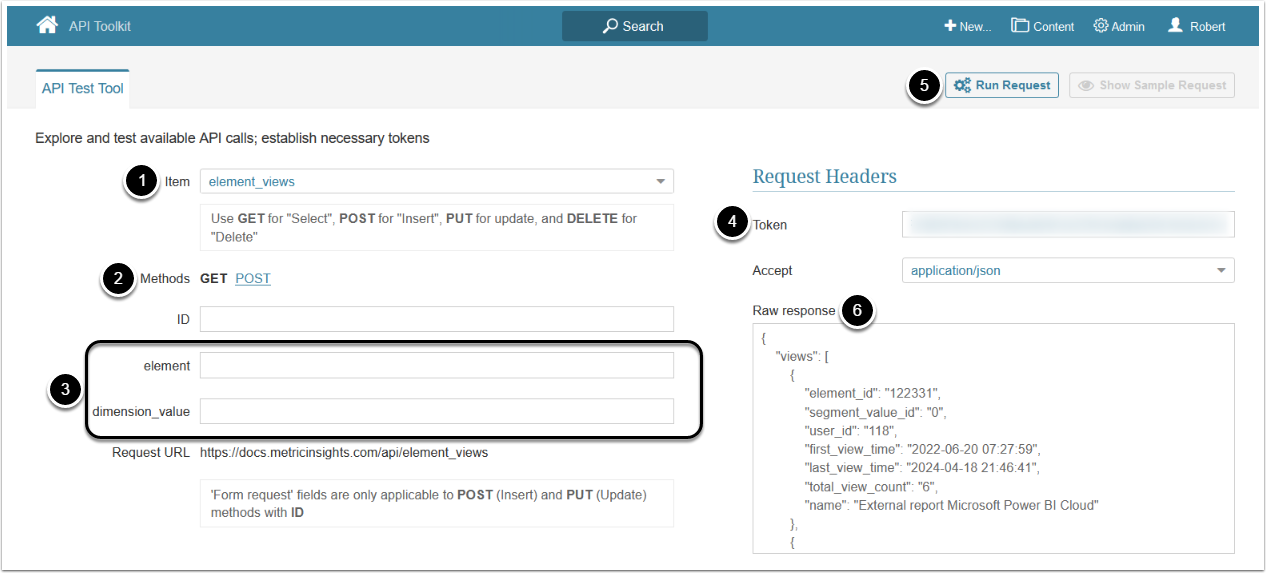This screenshot has width=1266, height=573.
Task: Click the home icon in header
Action: coord(47,25)
